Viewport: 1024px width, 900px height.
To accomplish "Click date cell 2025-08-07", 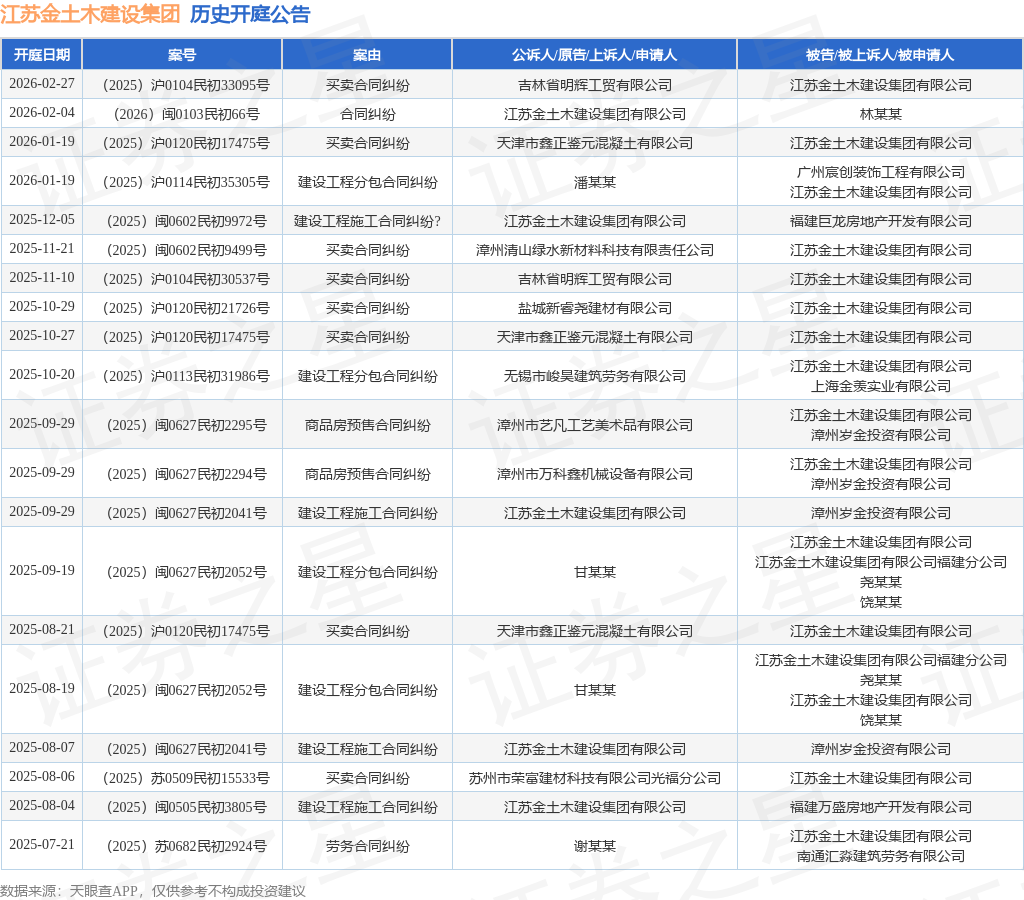I will 42,747.
